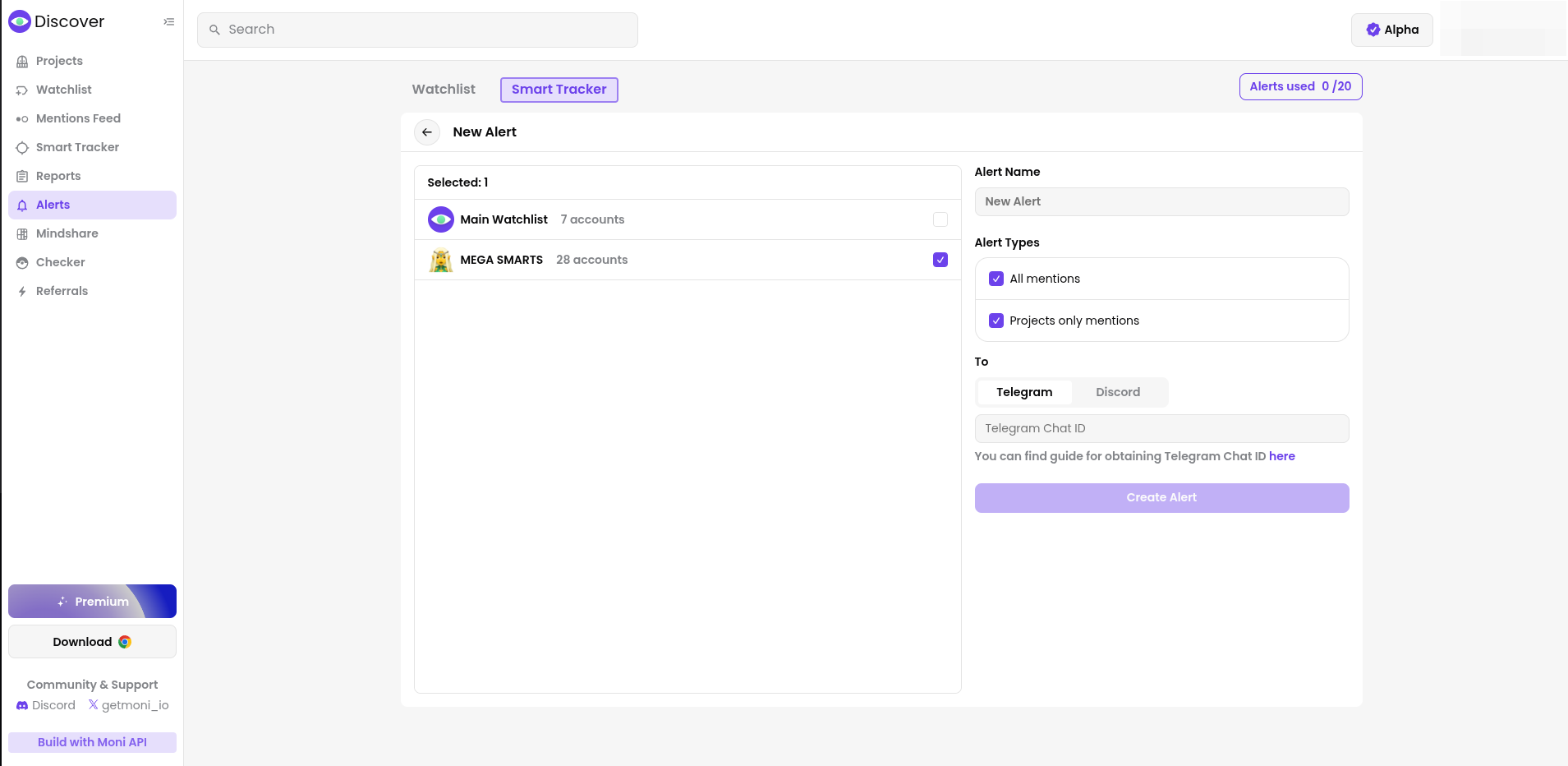The height and width of the screenshot is (766, 1568).
Task: Click the Discover eye logo
Action: pyautogui.click(x=20, y=21)
